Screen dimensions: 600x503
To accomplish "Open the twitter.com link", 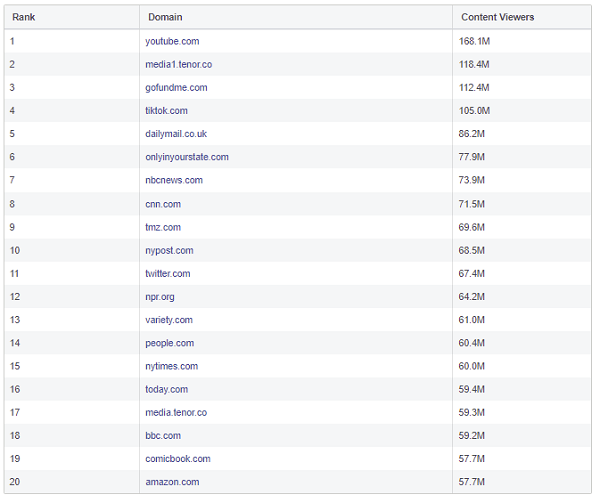I will (x=167, y=273).
